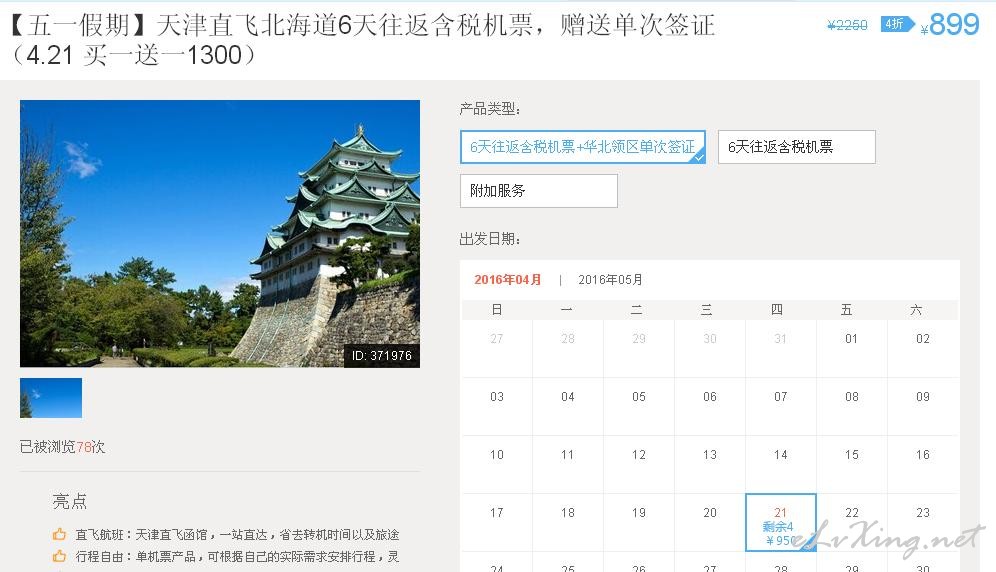Click calendar date 09

coord(922,397)
